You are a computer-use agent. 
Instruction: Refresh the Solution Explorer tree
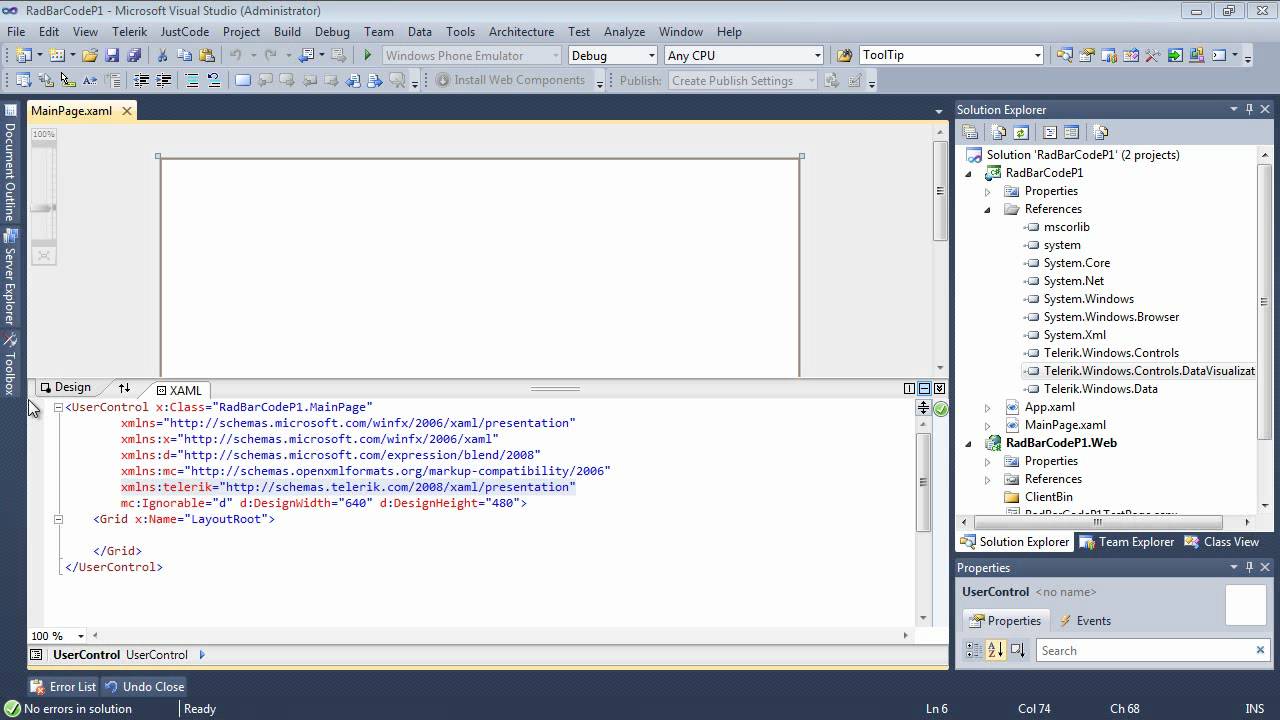(1021, 132)
